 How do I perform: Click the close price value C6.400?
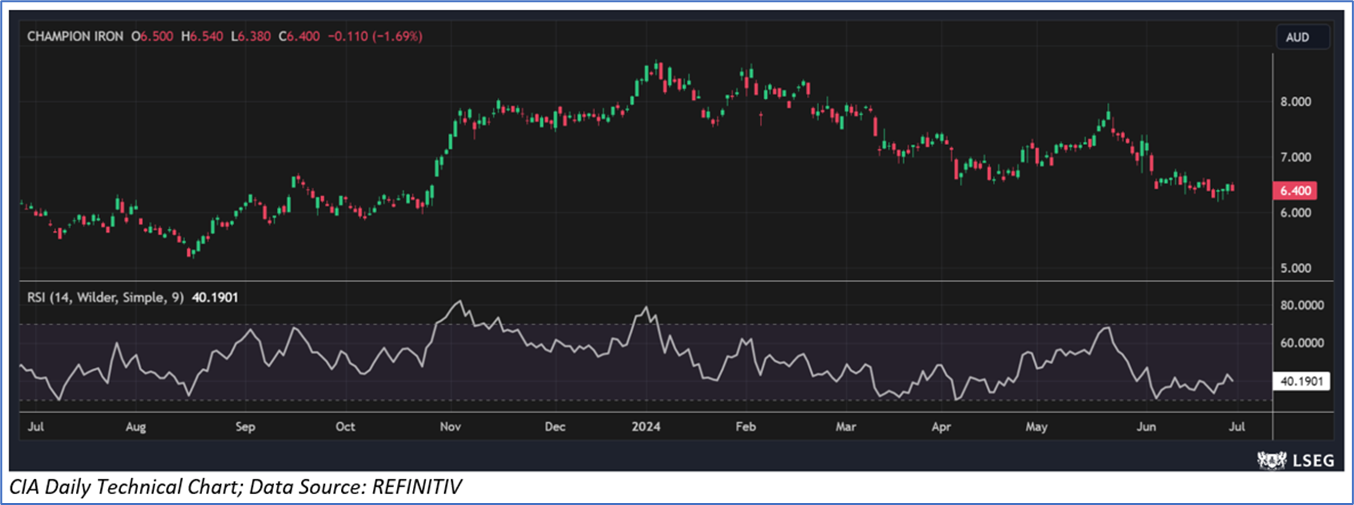[x=298, y=36]
